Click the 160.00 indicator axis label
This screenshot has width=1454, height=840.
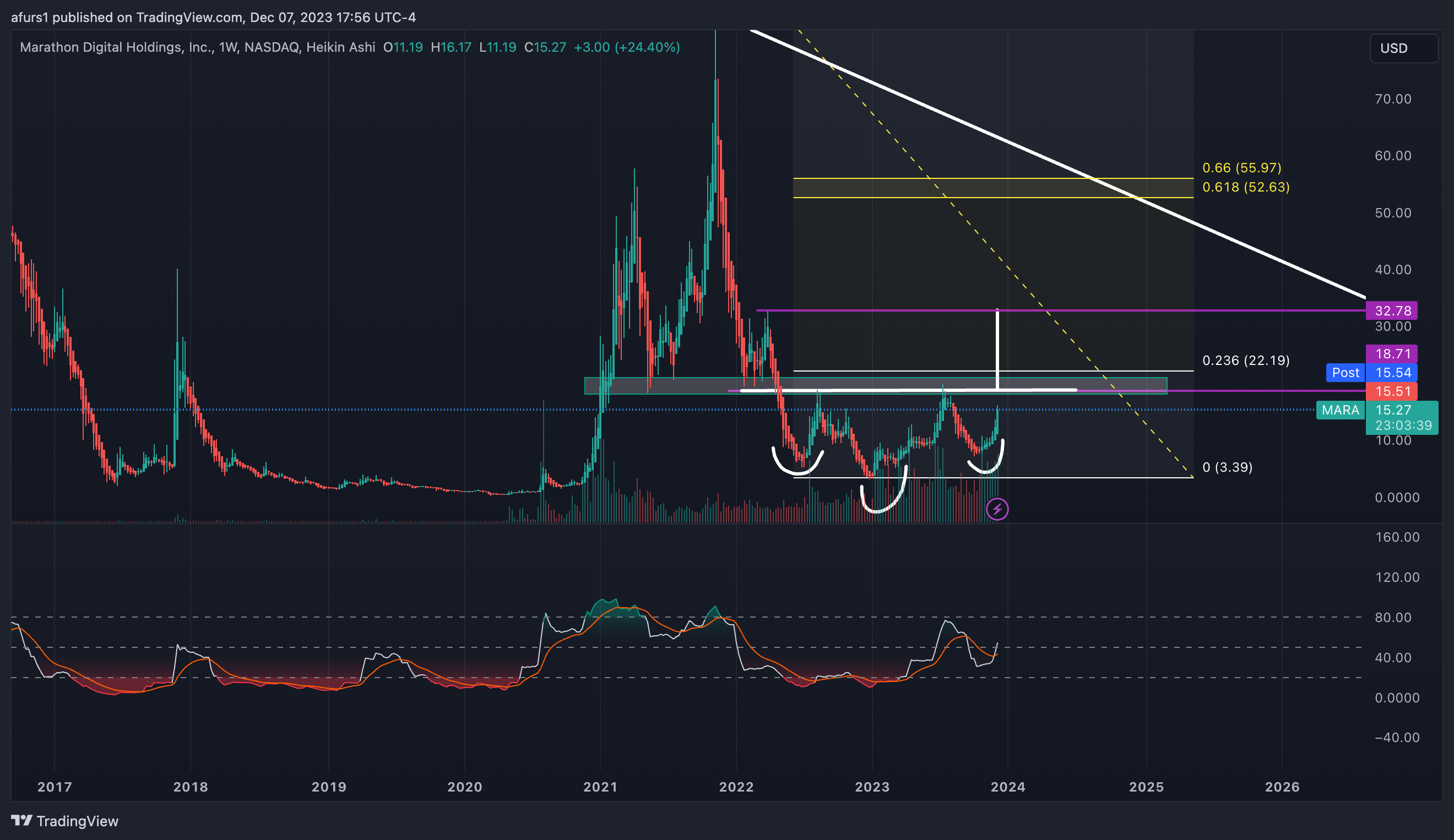(1397, 537)
